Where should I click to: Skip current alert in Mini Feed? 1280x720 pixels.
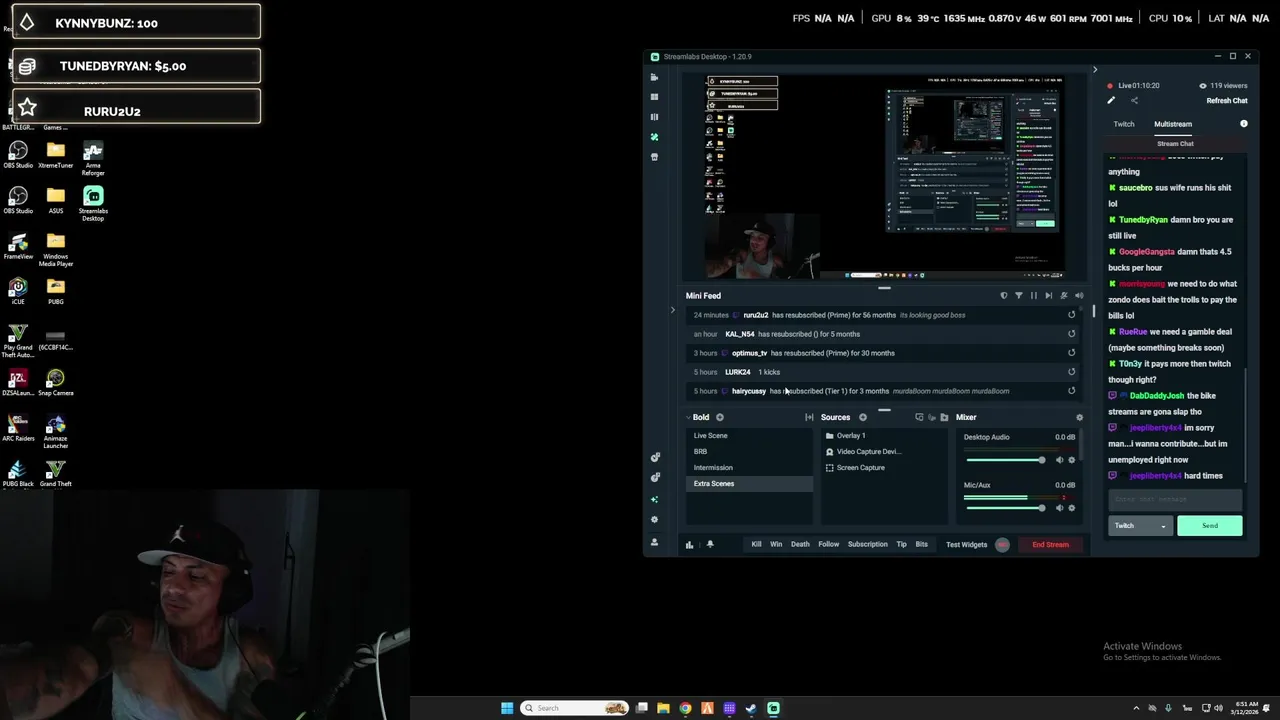[1048, 296]
